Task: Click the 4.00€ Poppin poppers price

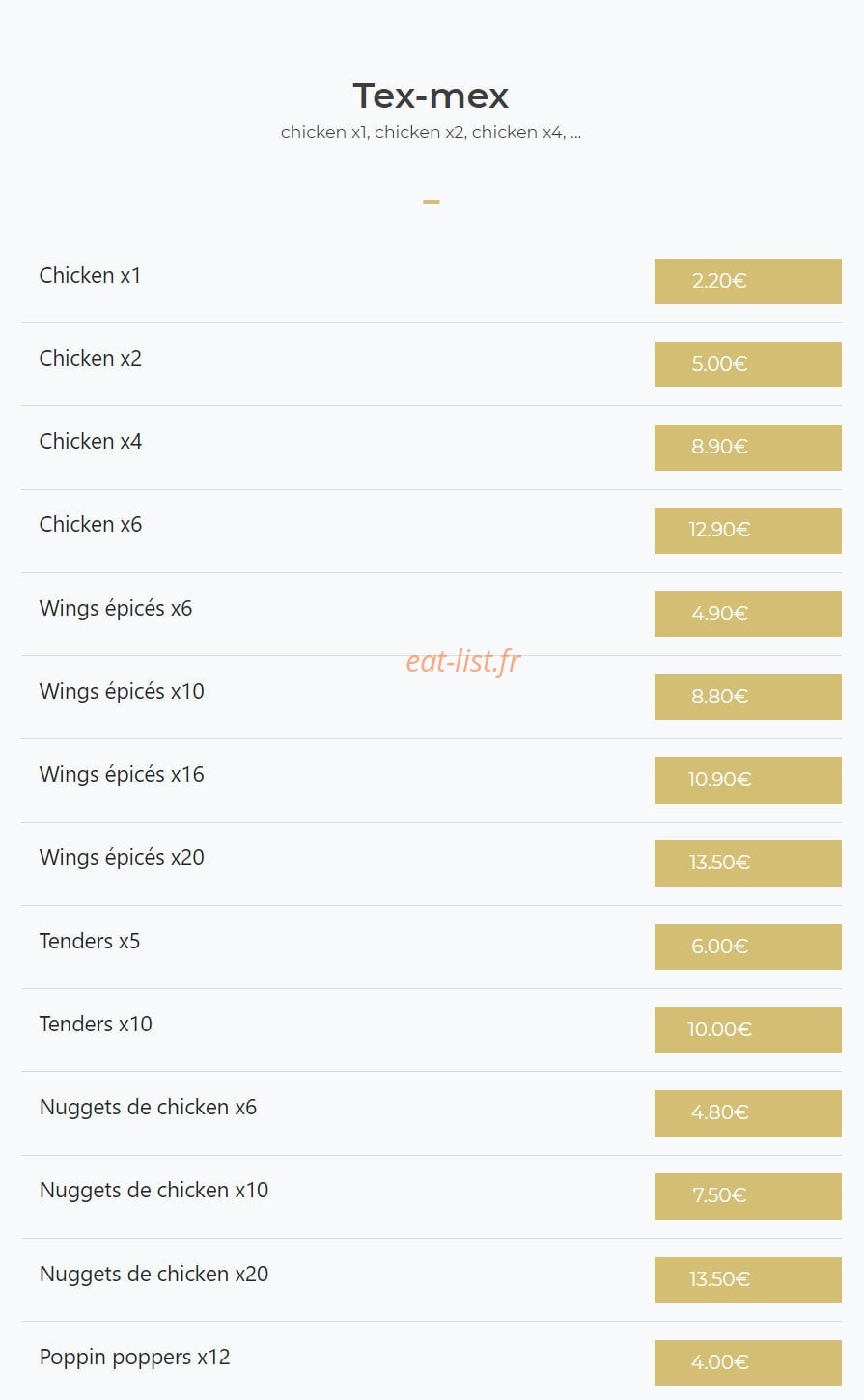Action: pos(747,1362)
